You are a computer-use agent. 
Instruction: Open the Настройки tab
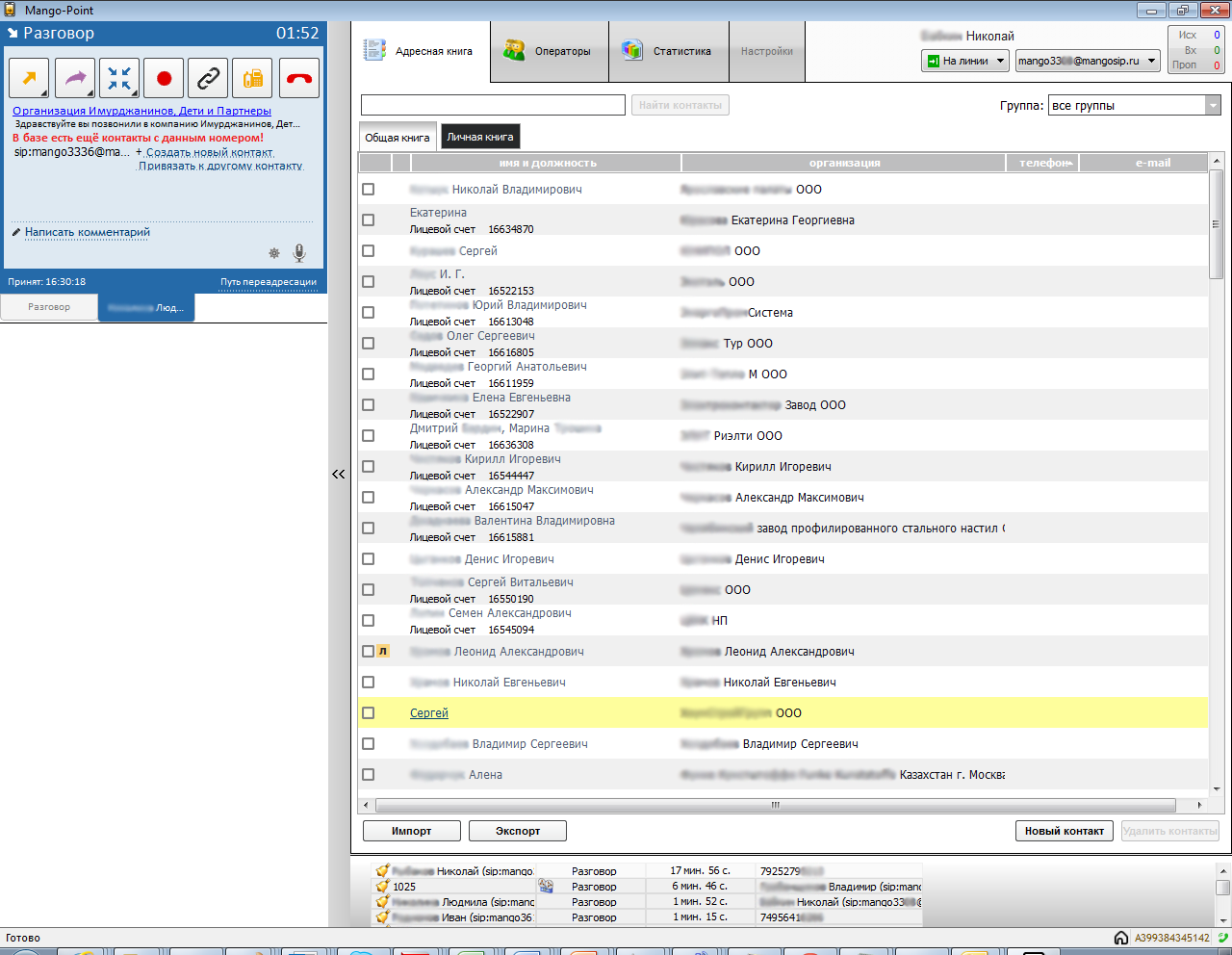tap(767, 52)
